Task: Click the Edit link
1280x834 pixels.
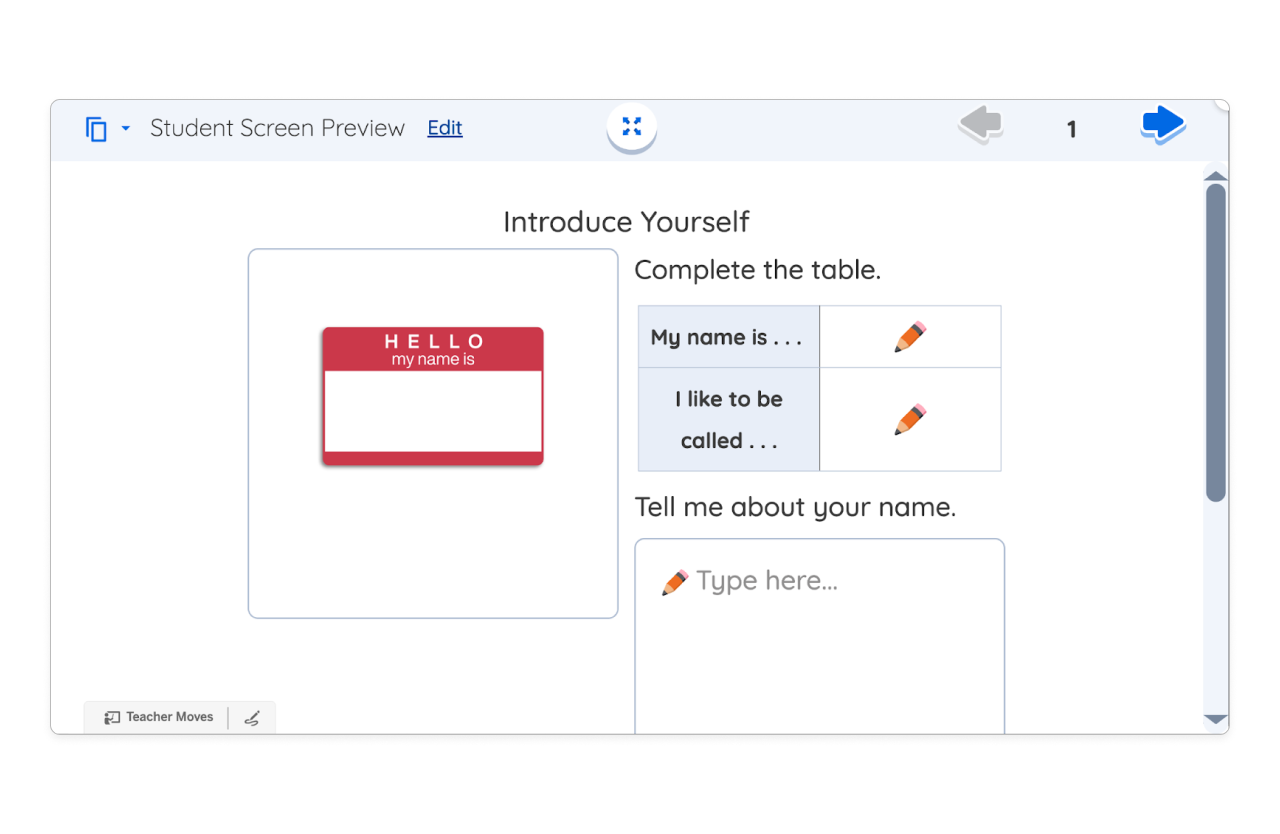Action: 445,128
